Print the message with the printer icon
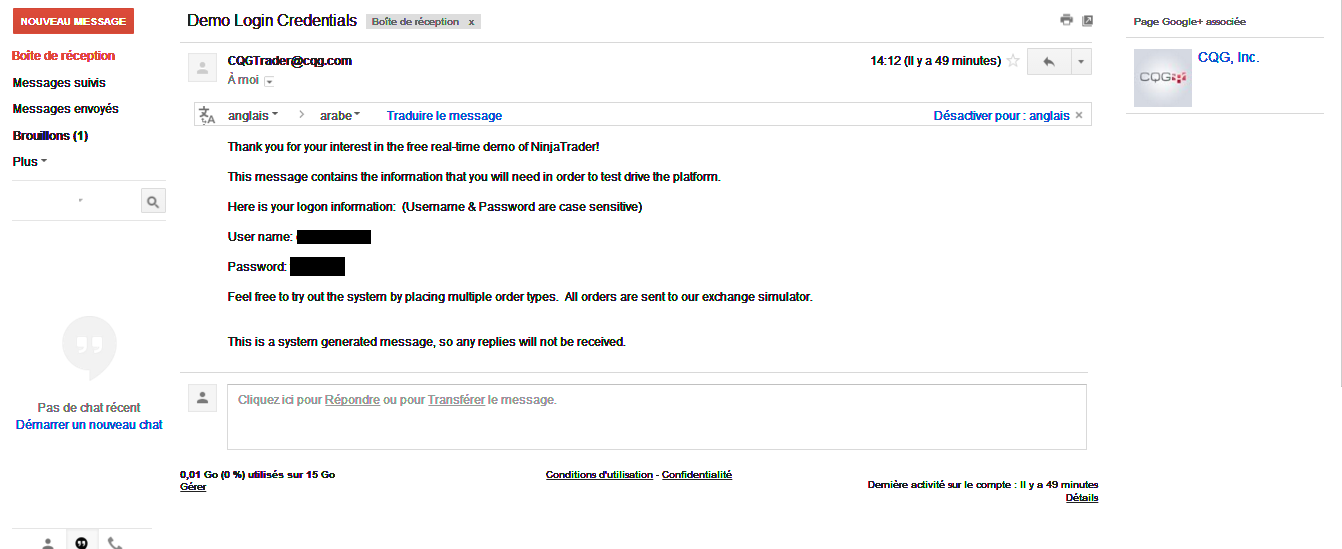 tap(1066, 20)
